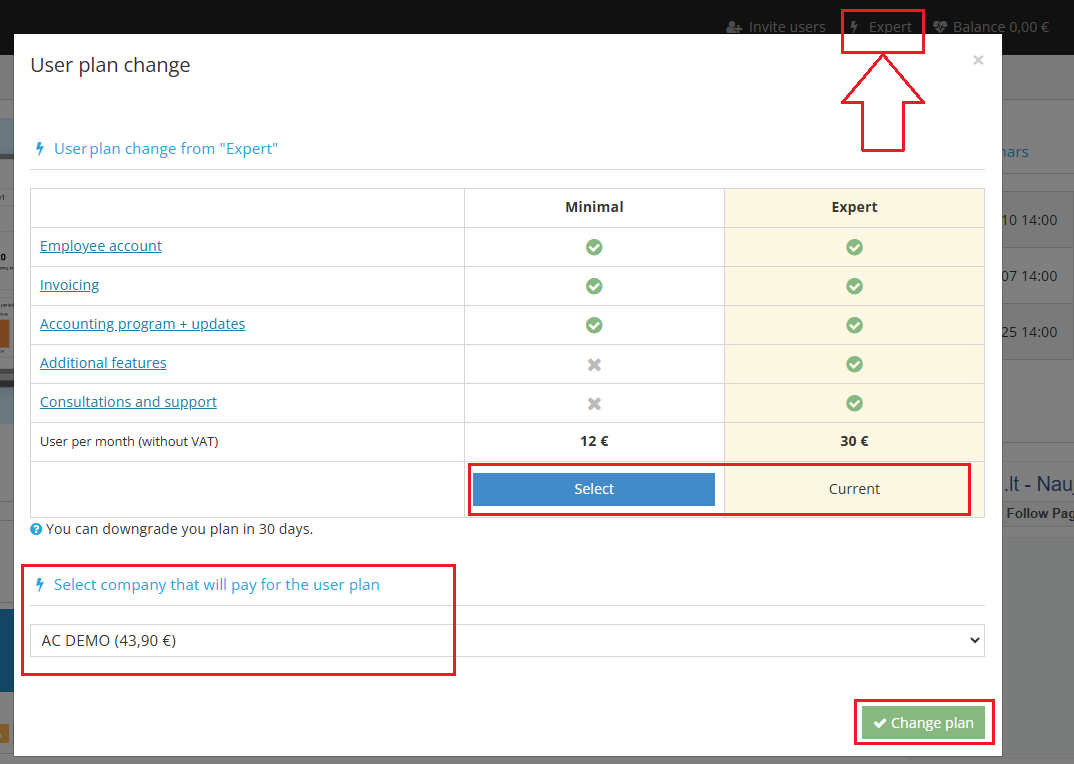Image resolution: width=1074 pixels, height=764 pixels.
Task: Click the person icon beside Invite users
Action: pos(733,26)
